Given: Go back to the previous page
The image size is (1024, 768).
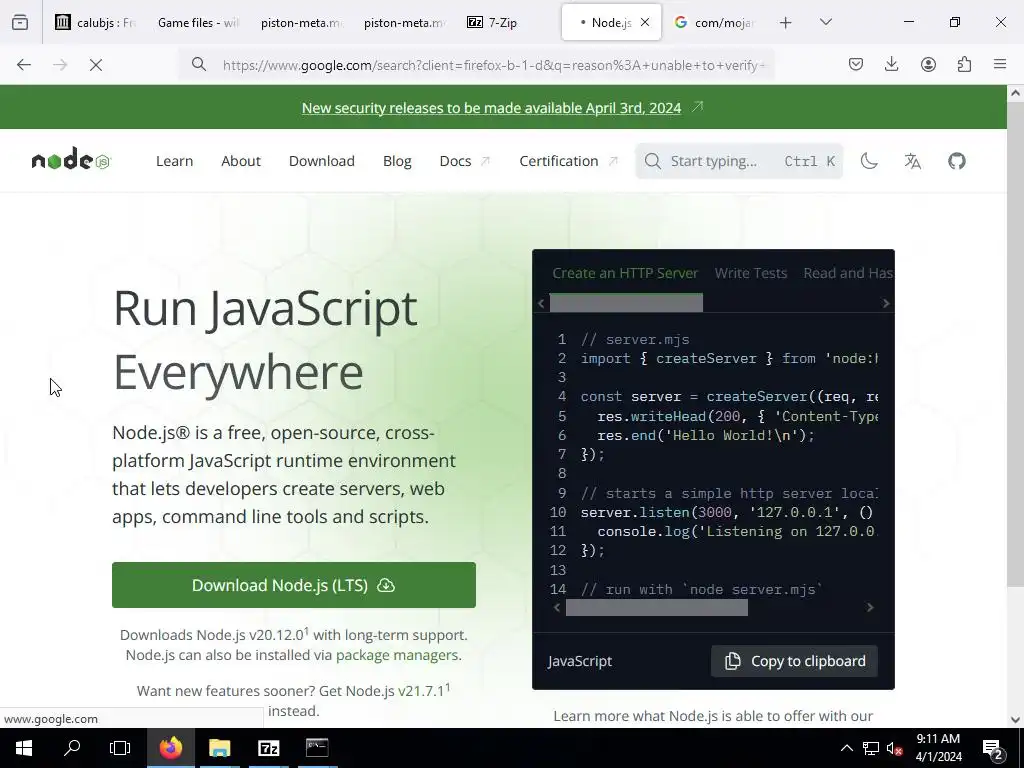Looking at the screenshot, I should coord(24,65).
